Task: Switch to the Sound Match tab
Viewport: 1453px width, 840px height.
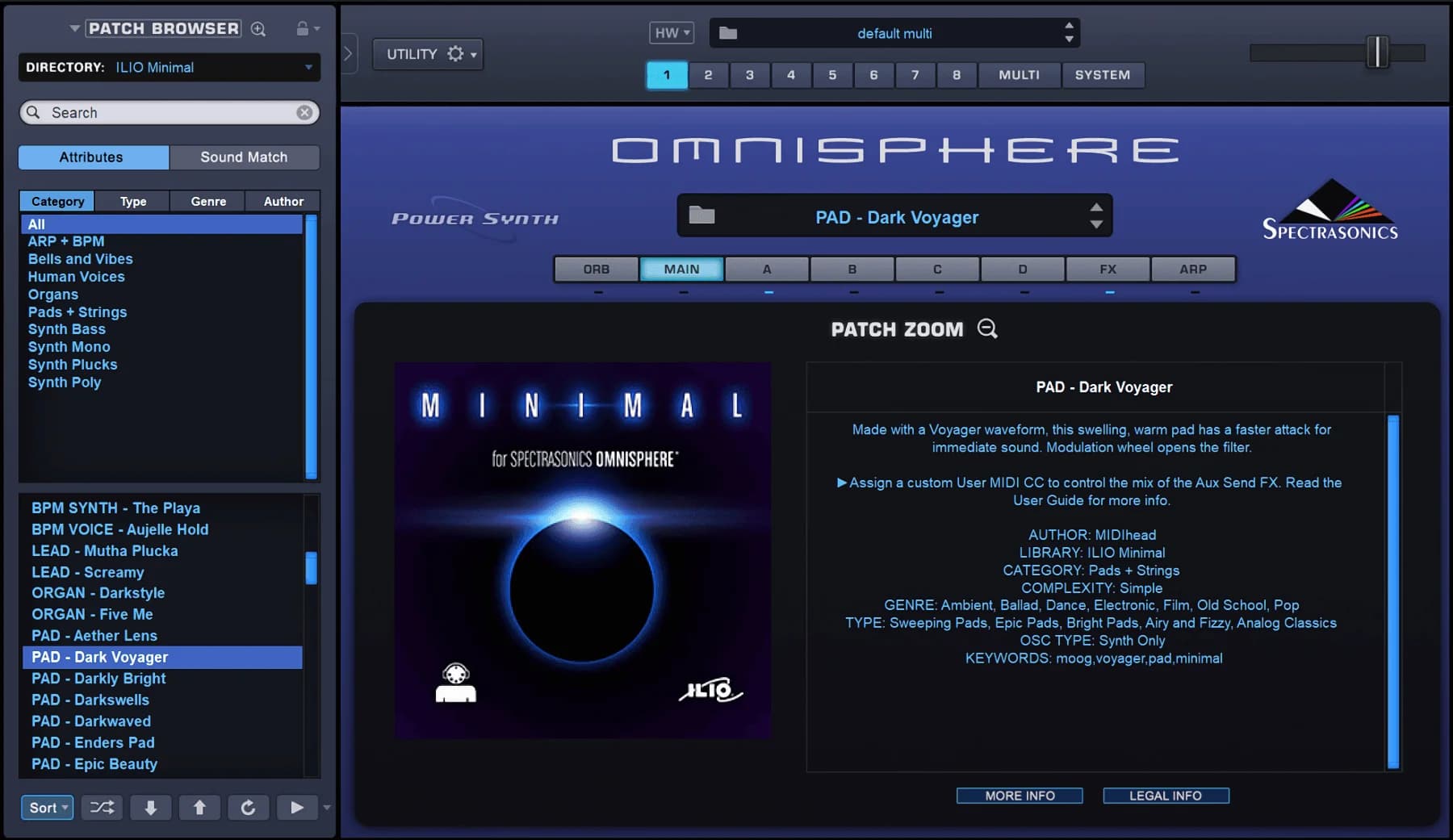Action: (x=245, y=157)
